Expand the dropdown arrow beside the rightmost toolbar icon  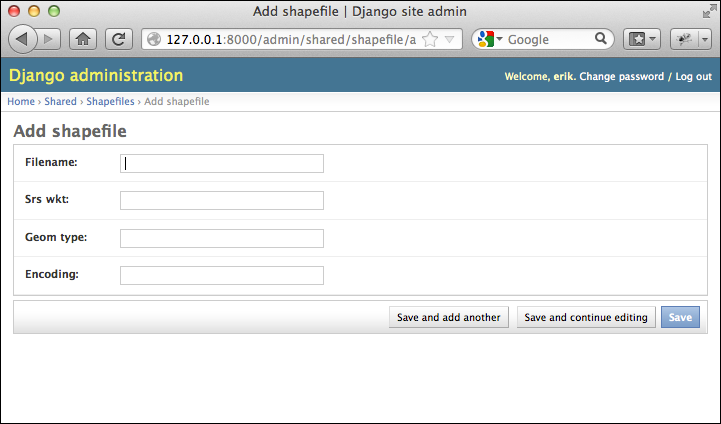(x=705, y=40)
